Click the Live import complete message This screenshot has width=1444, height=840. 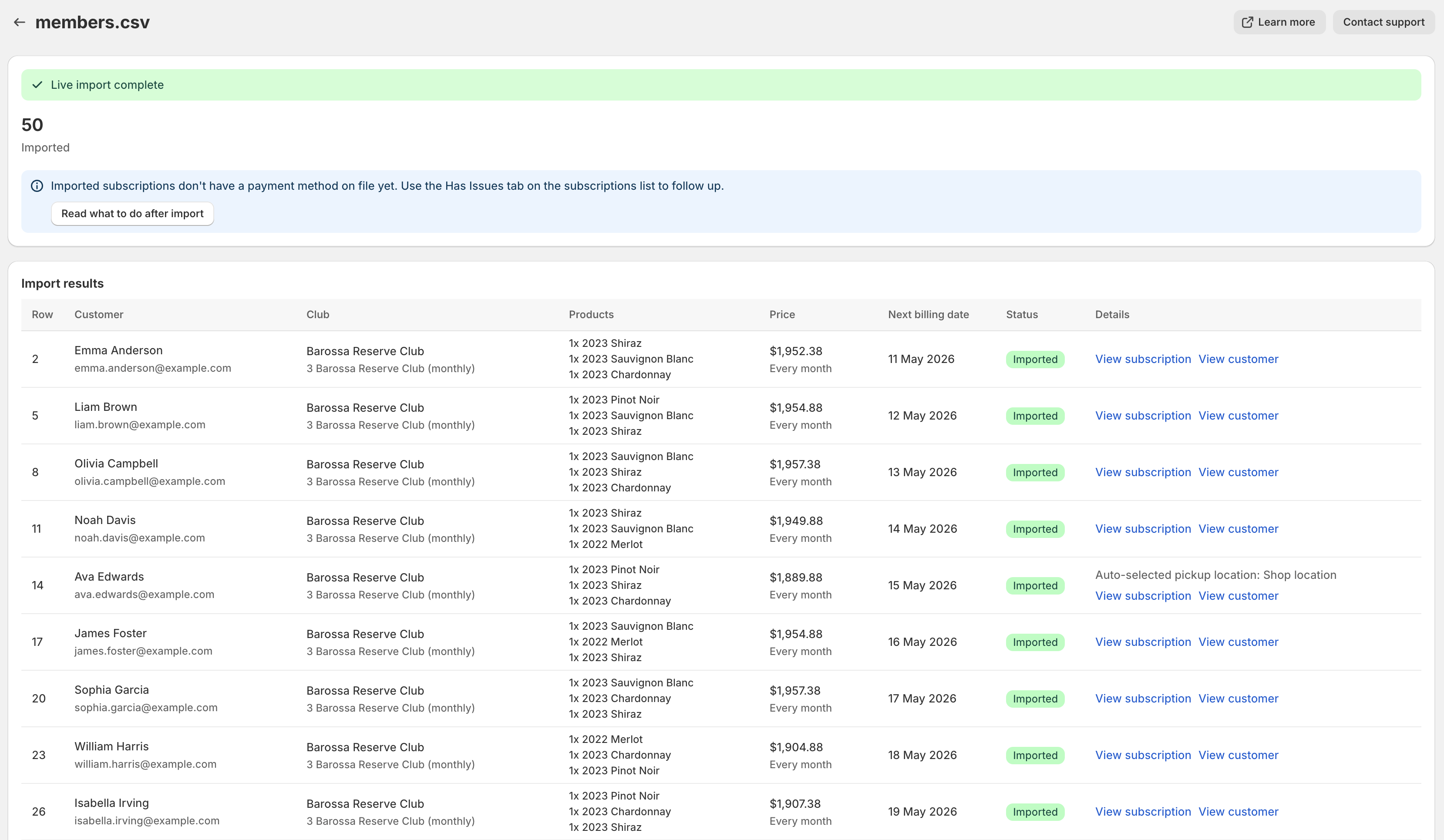pos(107,85)
